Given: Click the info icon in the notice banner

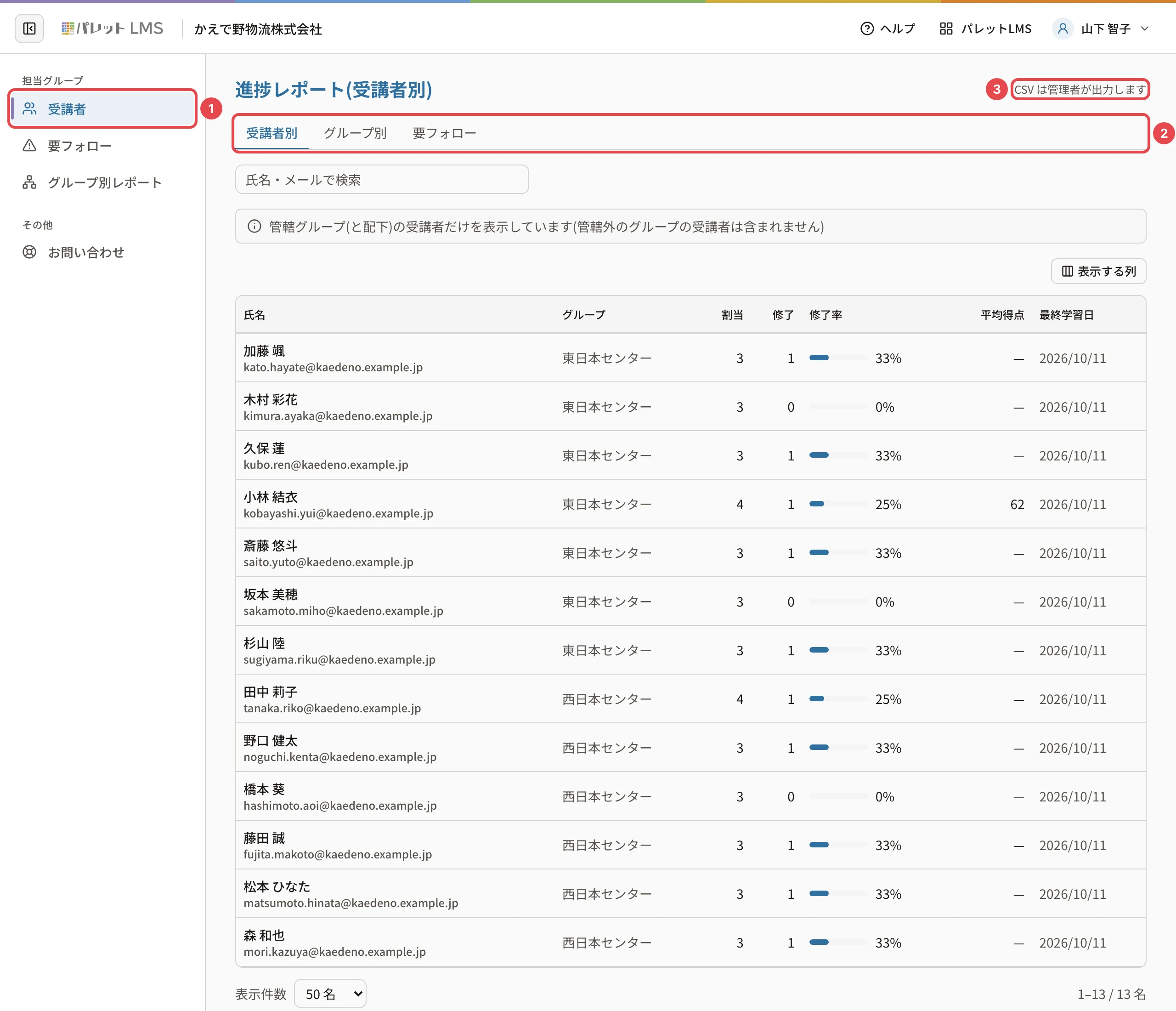Looking at the screenshot, I should [254, 227].
